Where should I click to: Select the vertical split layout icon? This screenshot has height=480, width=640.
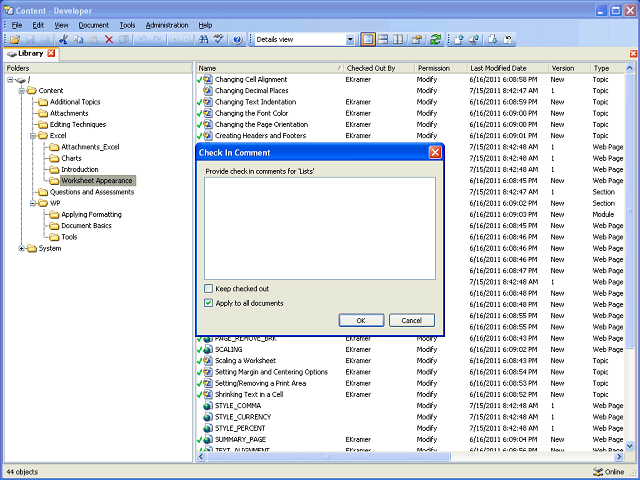pyautogui.click(x=398, y=40)
